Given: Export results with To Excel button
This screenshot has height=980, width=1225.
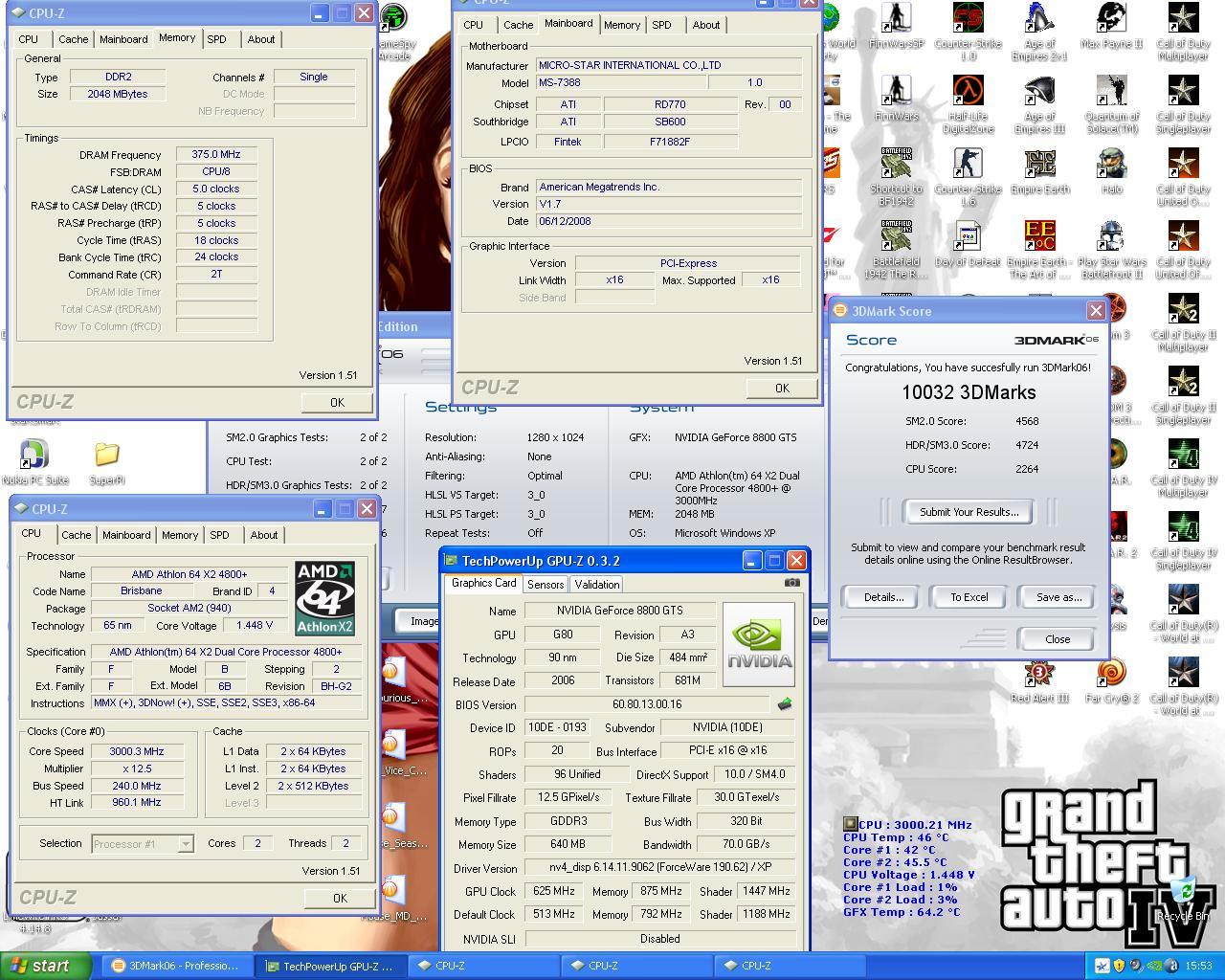Looking at the screenshot, I should click(969, 597).
